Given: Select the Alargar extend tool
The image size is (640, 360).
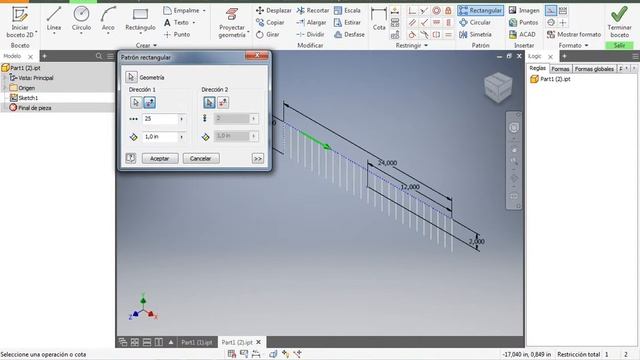Looking at the screenshot, I should [311, 22].
